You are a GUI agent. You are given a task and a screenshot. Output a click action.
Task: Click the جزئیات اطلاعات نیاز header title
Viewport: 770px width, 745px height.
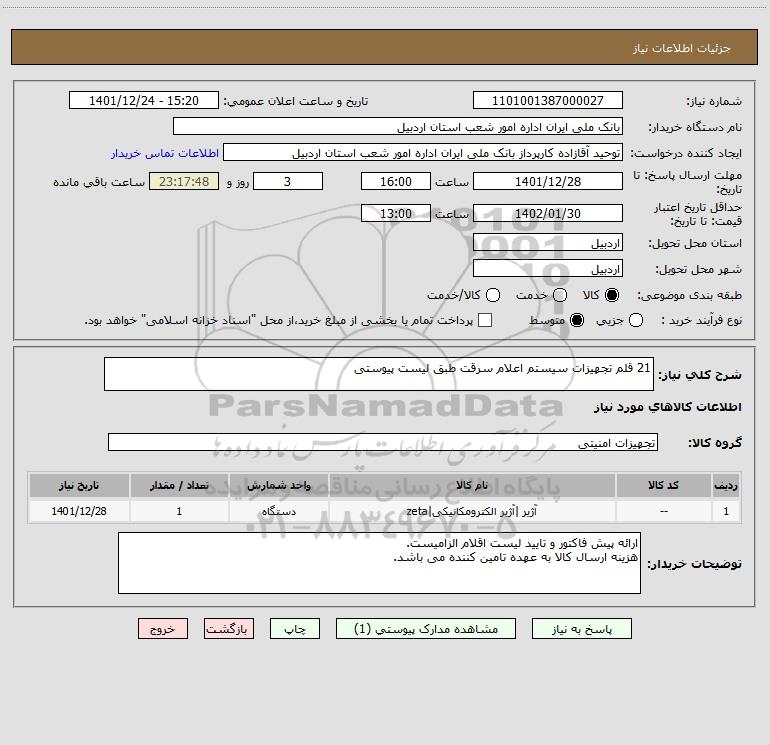click(x=681, y=48)
